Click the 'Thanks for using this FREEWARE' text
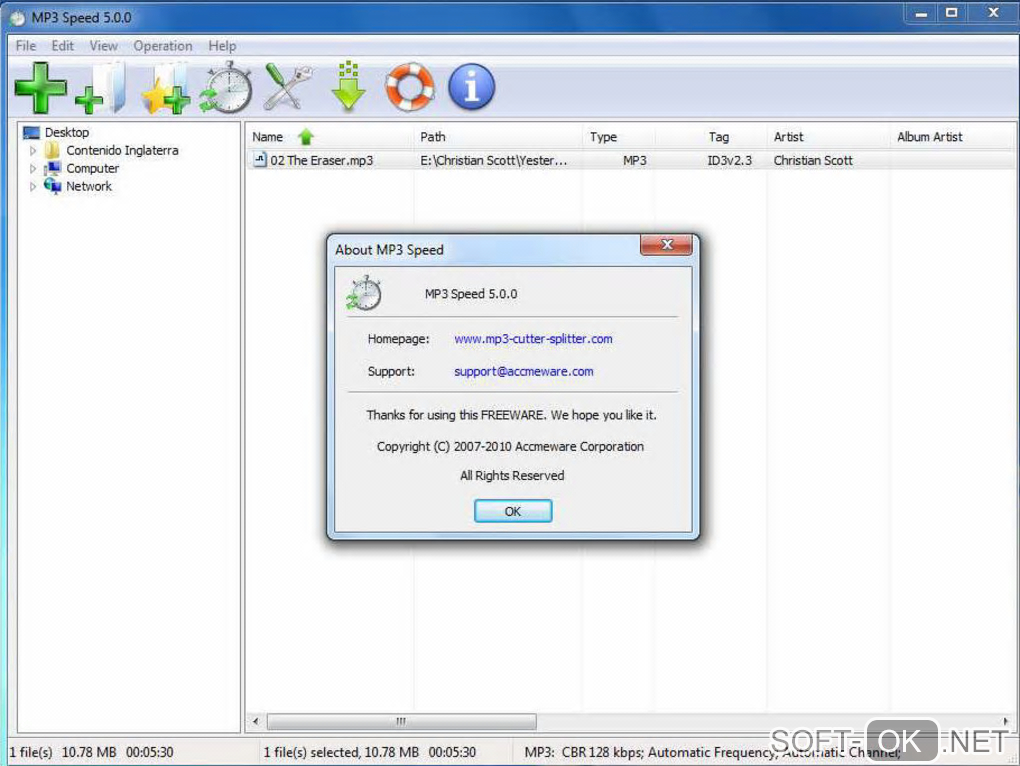The width and height of the screenshot is (1020, 766). (511, 415)
